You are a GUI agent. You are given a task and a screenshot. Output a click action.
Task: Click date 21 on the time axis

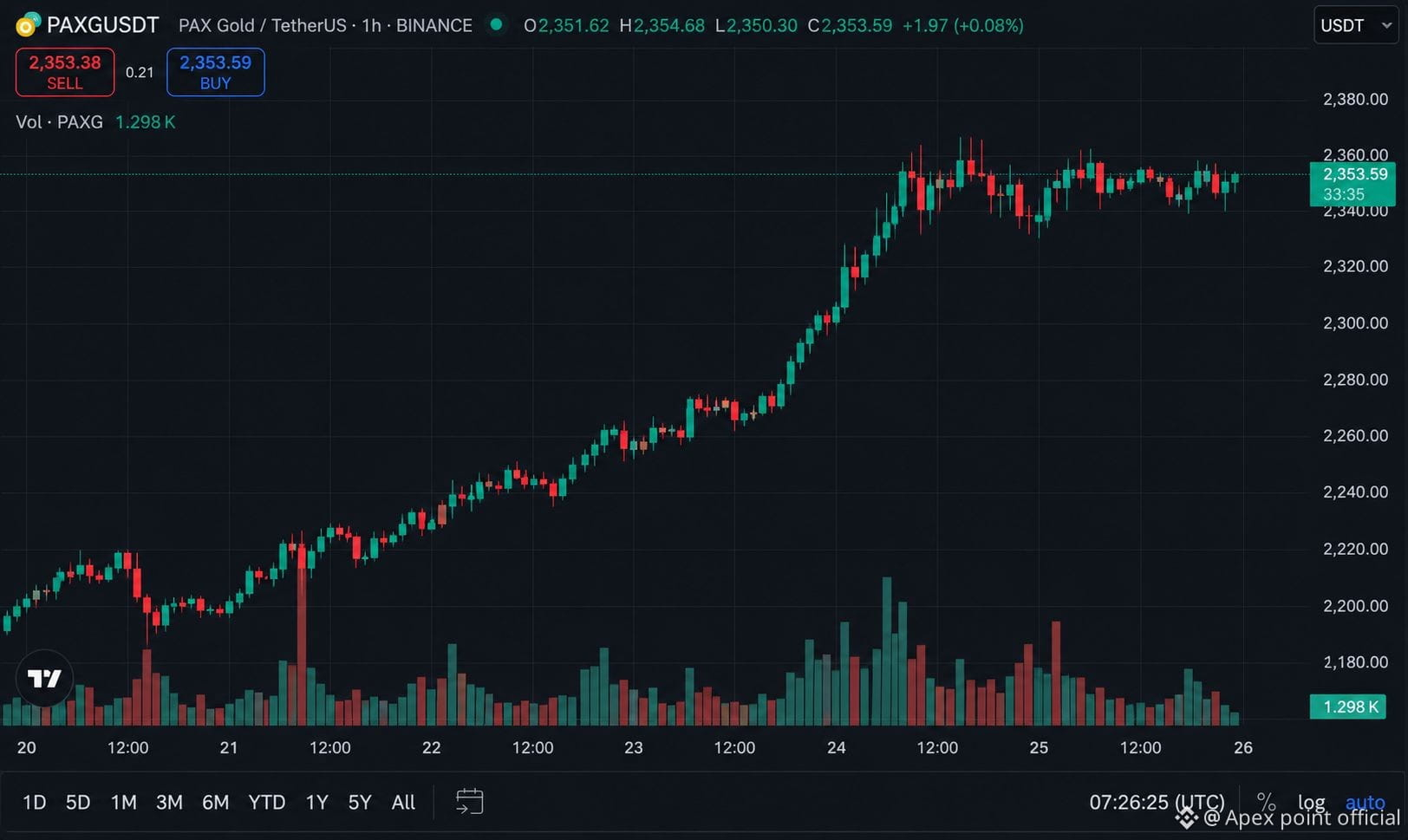pos(229,747)
